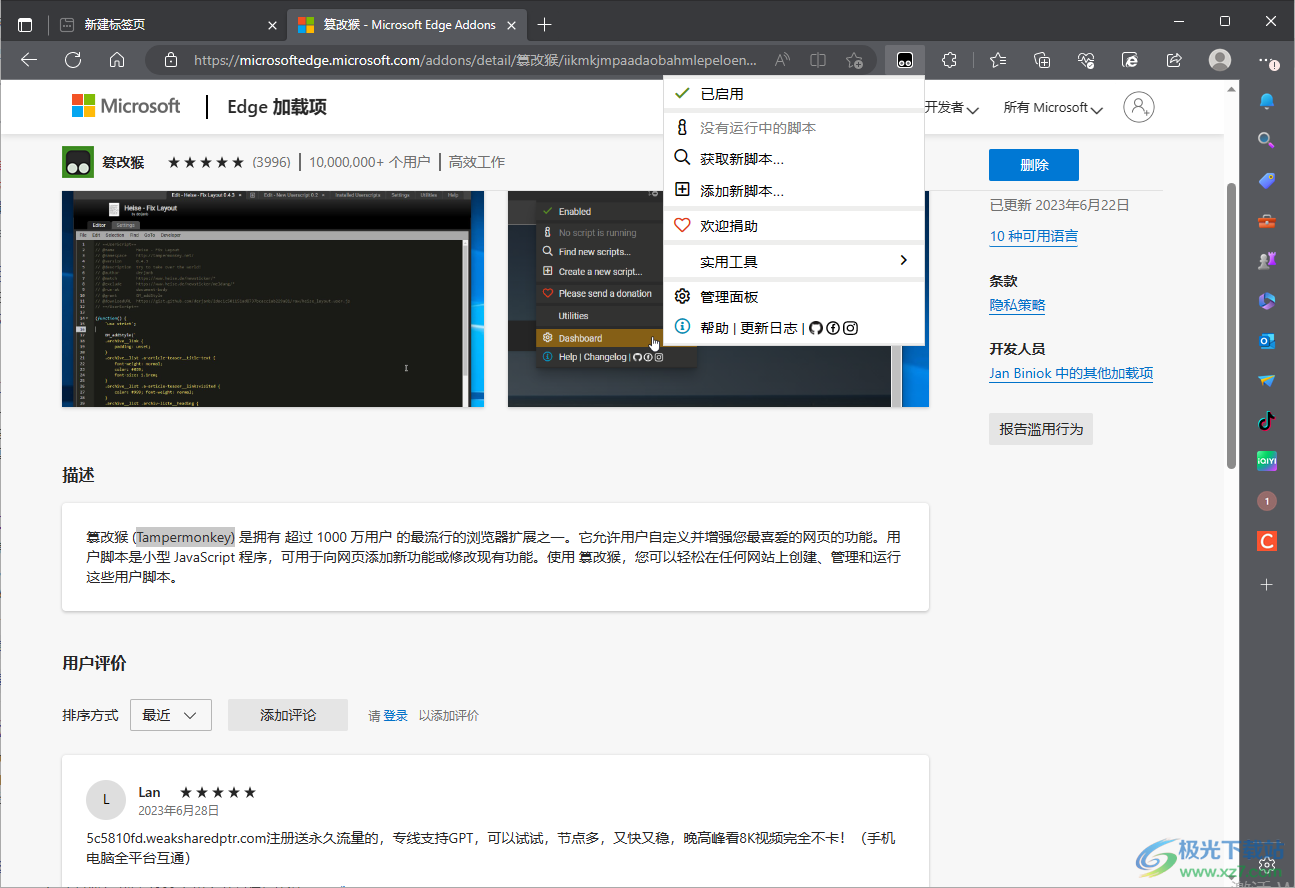This screenshot has width=1295, height=888.
Task: Open Browser essentials heart icon
Action: (x=1086, y=60)
